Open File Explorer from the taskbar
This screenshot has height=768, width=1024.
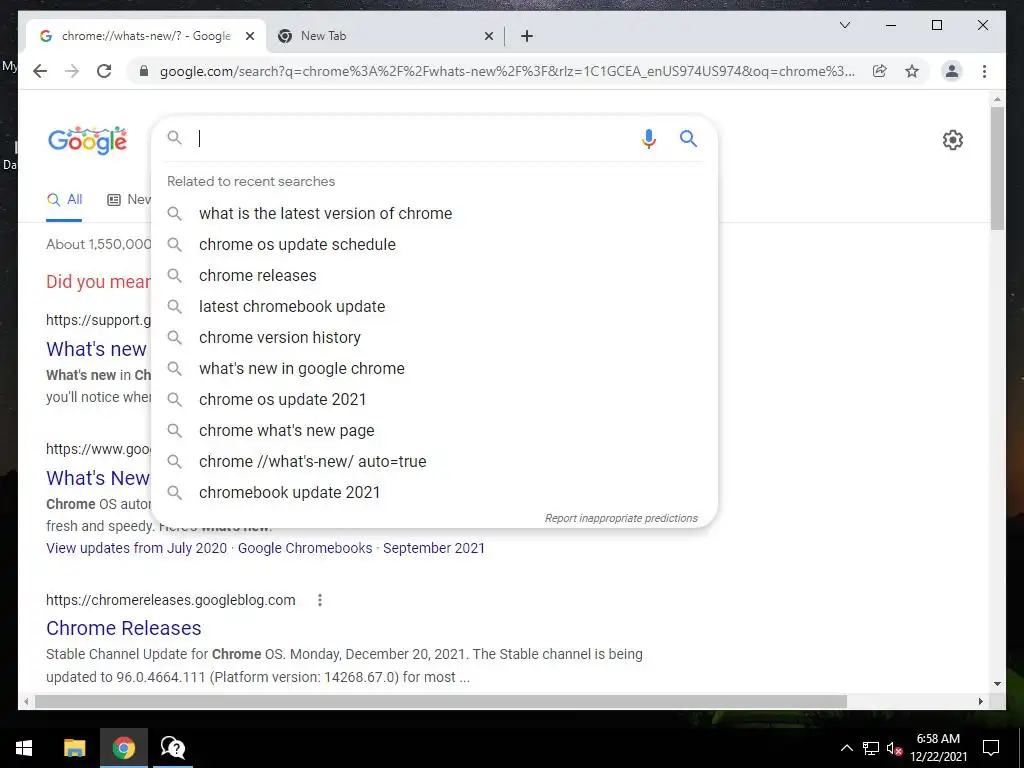click(74, 748)
